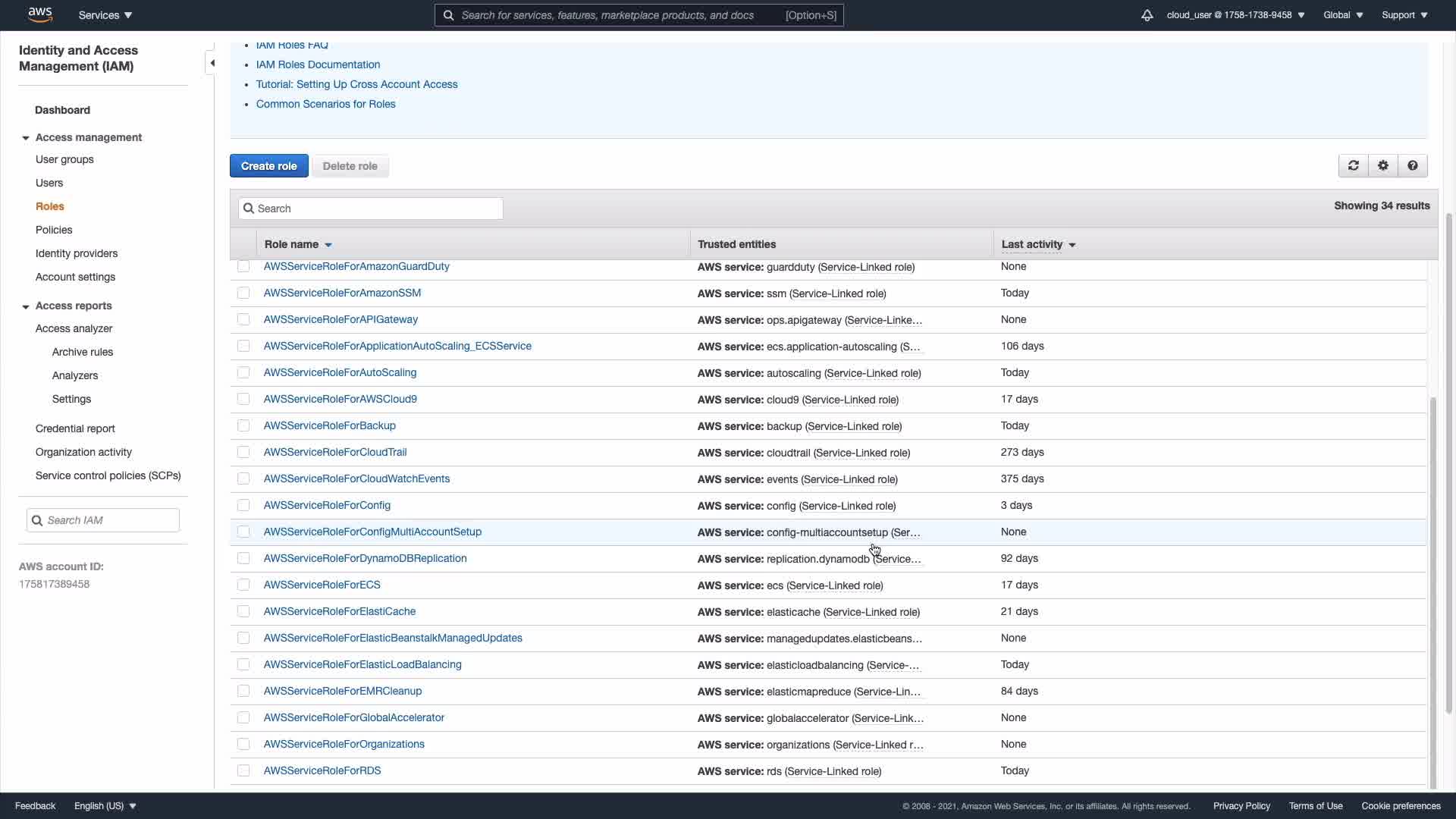Open the AWSServiceRoleForCloudTrail role link
The width and height of the screenshot is (1456, 819).
(335, 453)
